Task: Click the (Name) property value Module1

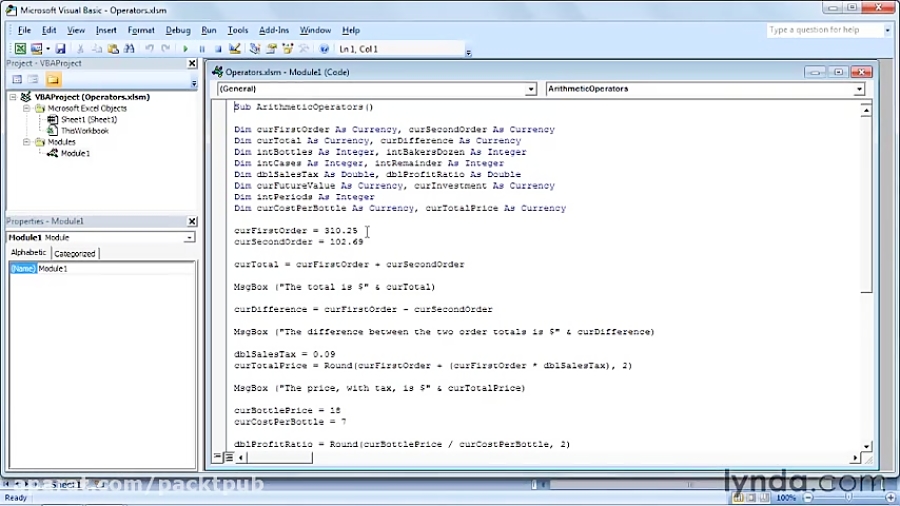Action: tap(116, 268)
